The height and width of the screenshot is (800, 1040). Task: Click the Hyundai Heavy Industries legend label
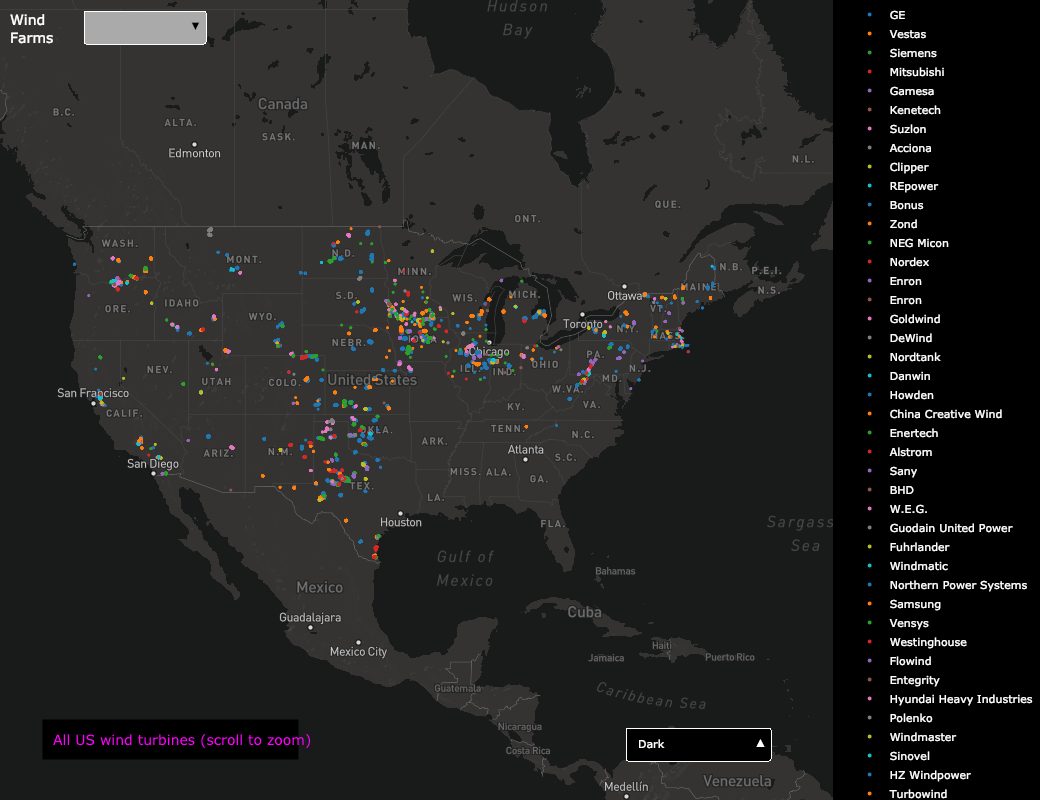coord(960,699)
